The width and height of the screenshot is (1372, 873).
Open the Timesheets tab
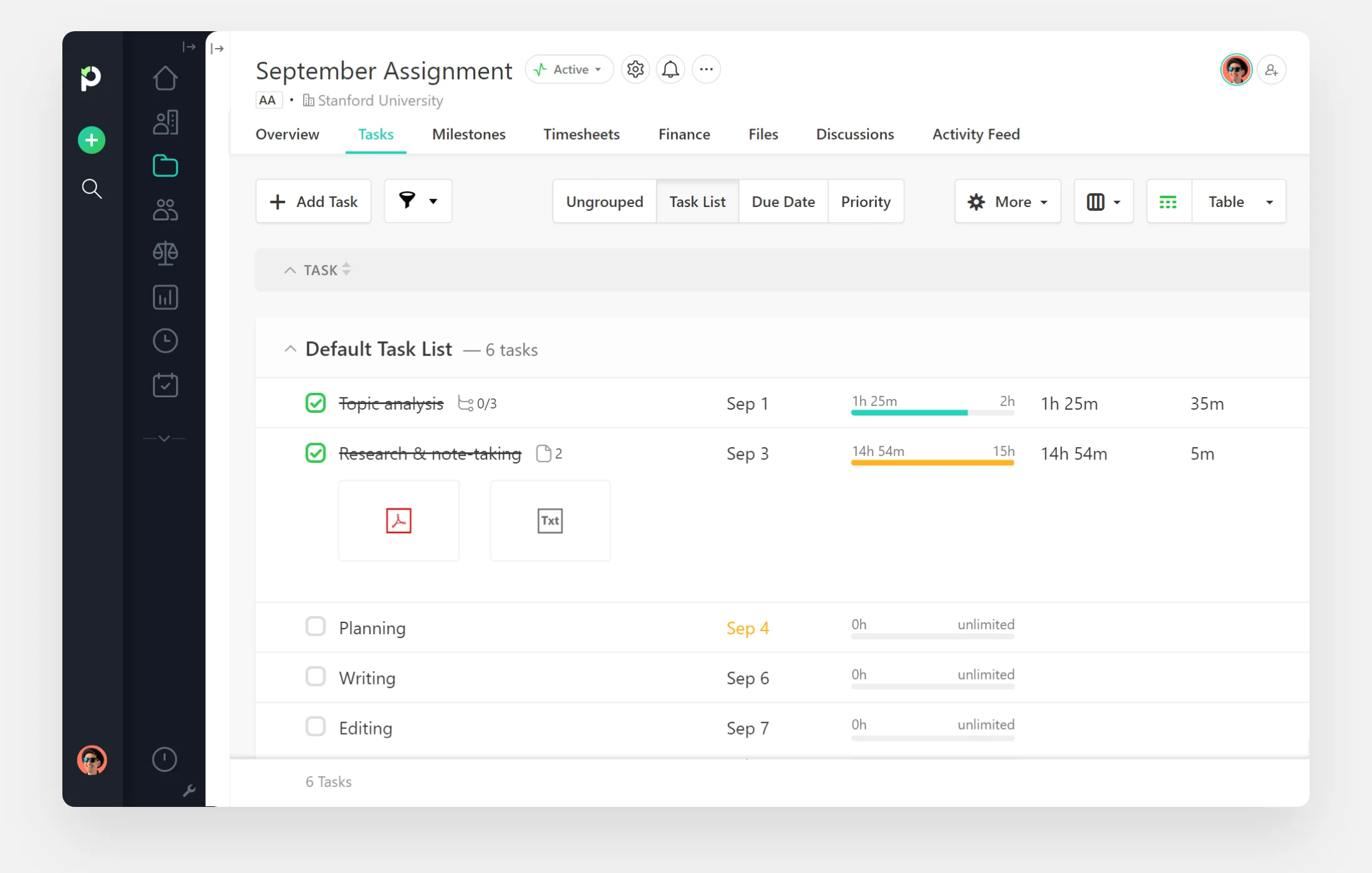click(x=581, y=134)
